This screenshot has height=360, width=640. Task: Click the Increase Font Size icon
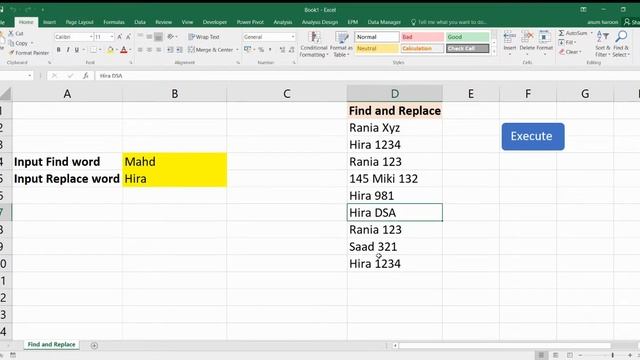(120, 37)
